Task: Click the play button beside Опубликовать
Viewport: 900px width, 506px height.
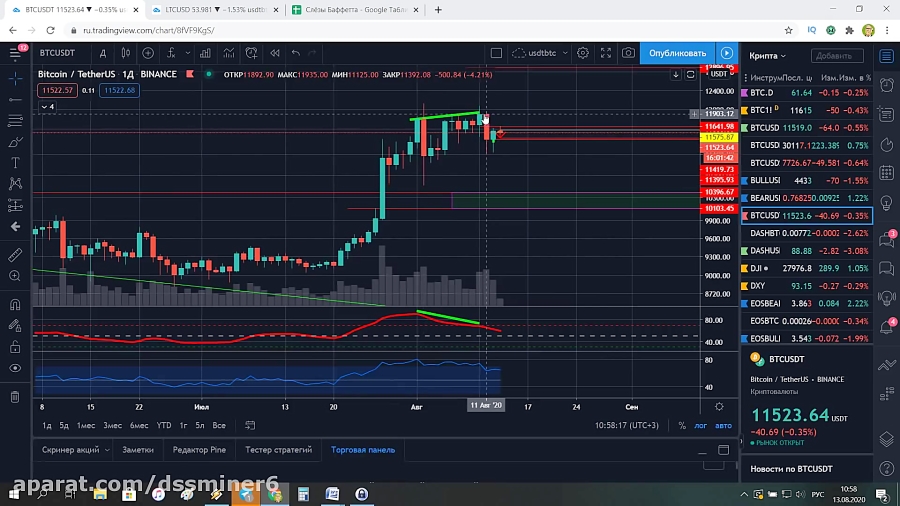Action: 727,53
